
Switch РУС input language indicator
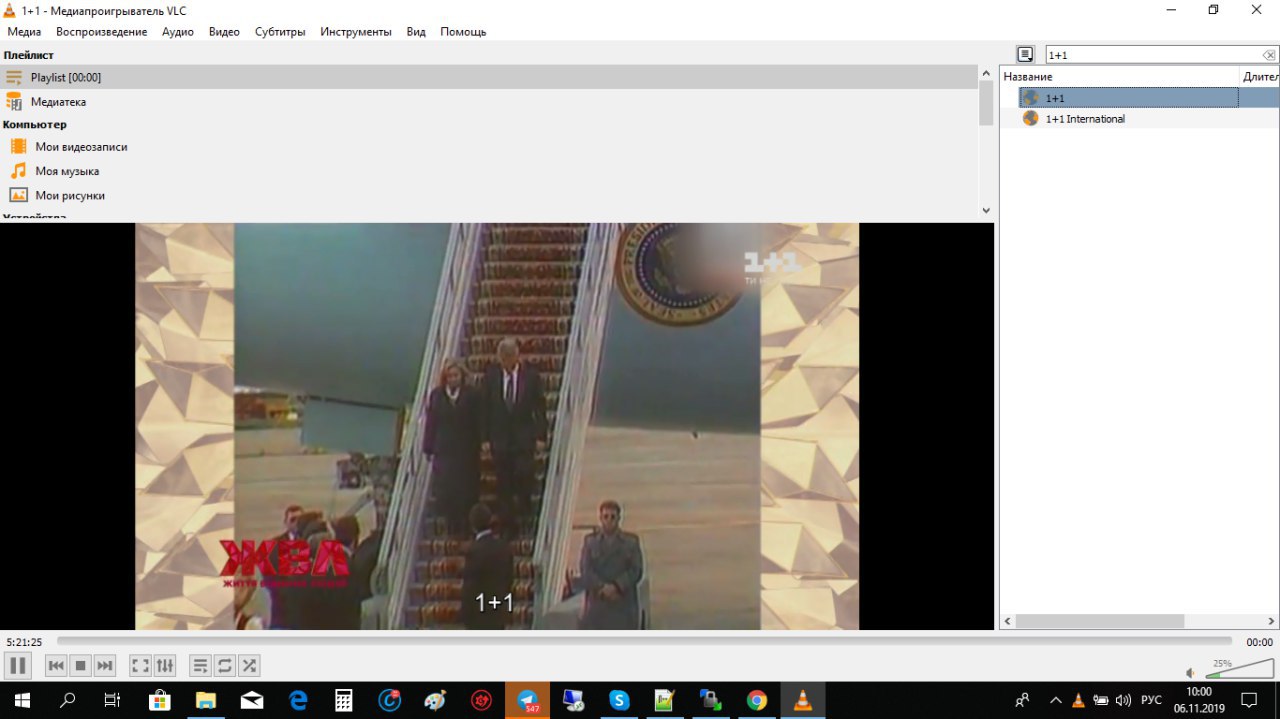[1151, 700]
